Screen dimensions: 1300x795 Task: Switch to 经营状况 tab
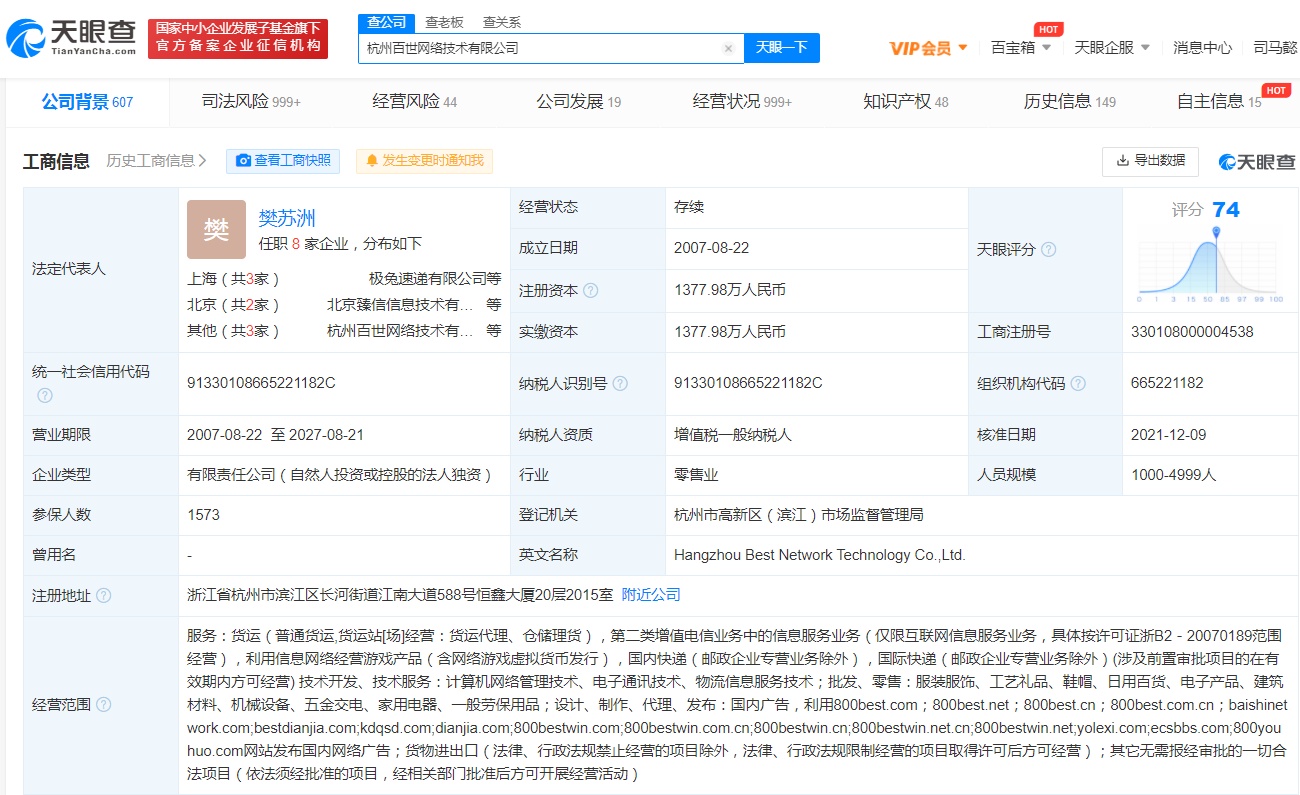742,102
